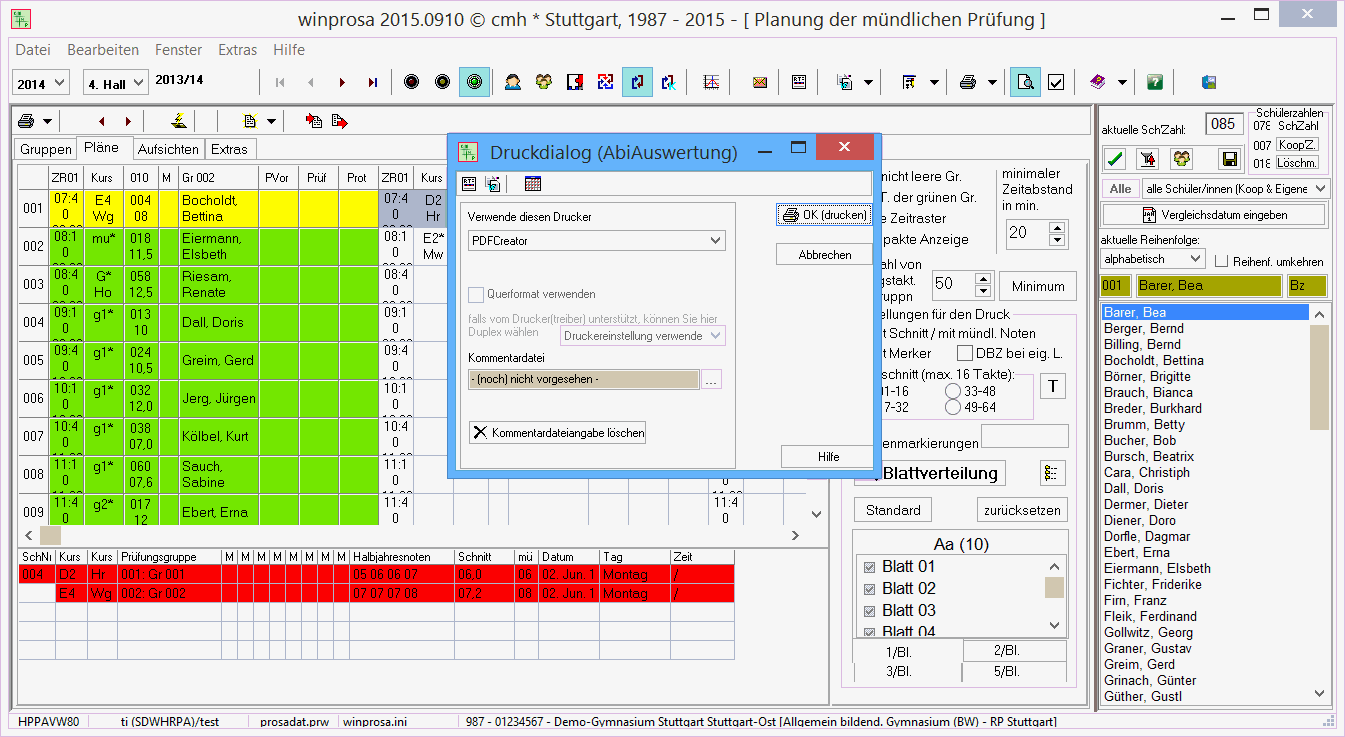The width and height of the screenshot is (1345, 737).
Task: Click the 'OK (drucken)' button
Action: 824,215
